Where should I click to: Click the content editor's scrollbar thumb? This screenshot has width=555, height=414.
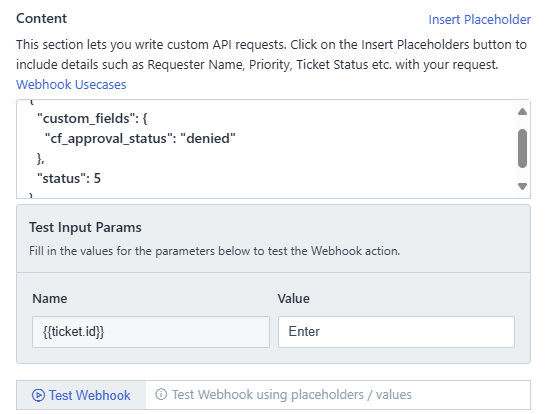click(x=522, y=148)
